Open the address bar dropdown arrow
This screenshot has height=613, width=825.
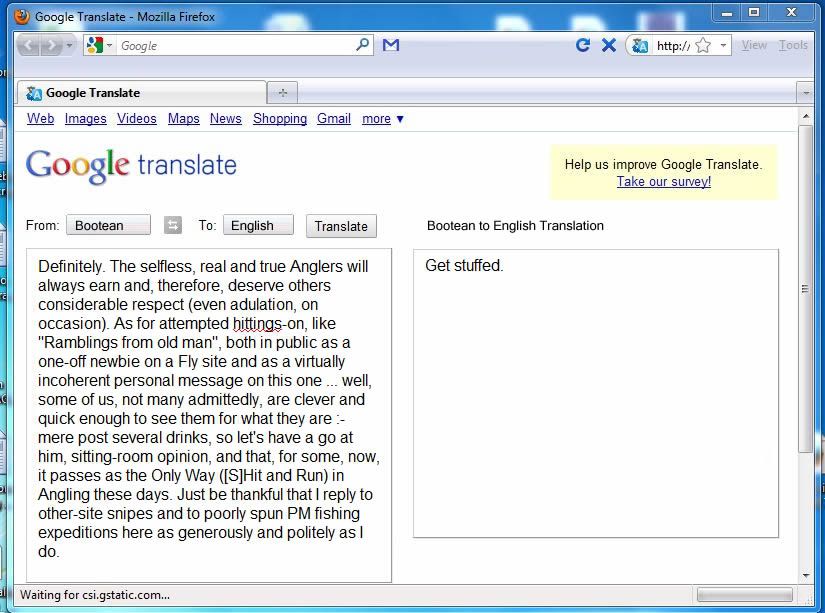723,46
